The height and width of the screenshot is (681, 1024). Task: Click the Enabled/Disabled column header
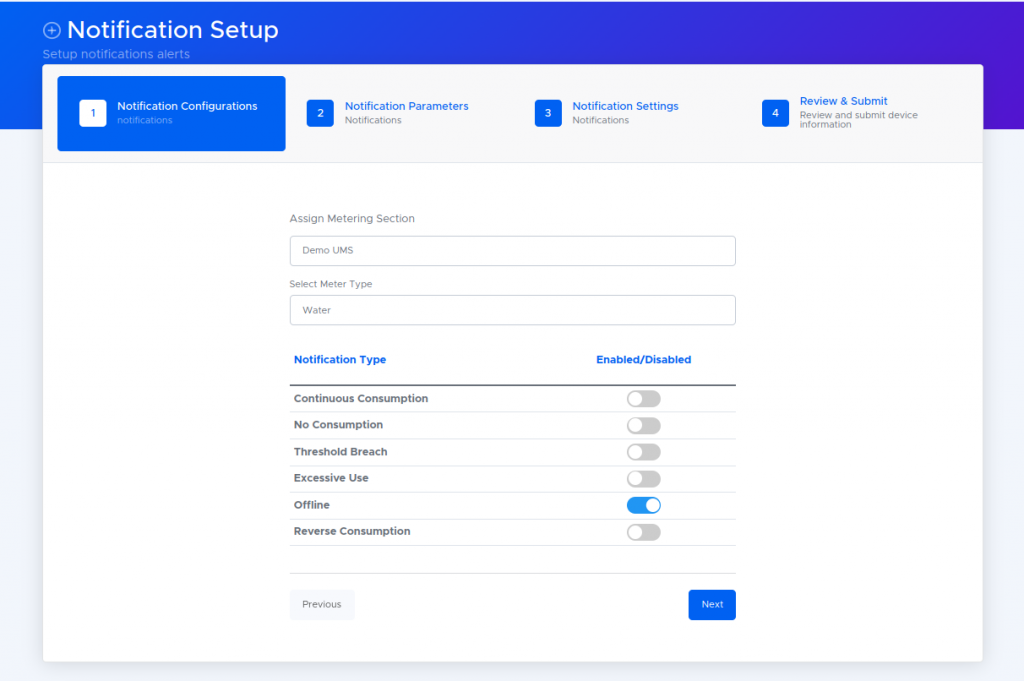643,359
